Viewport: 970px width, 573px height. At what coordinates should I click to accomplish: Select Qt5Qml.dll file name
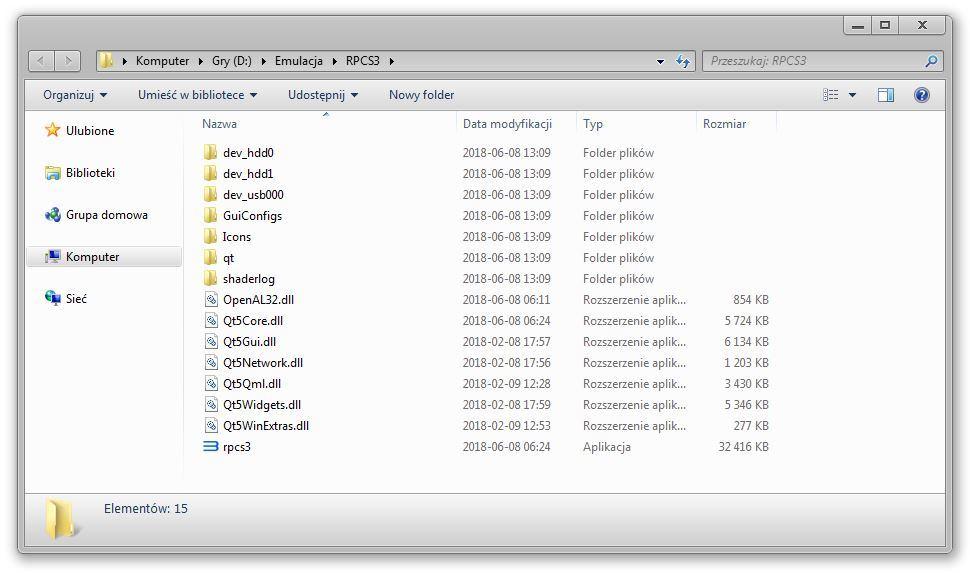pyautogui.click(x=252, y=384)
